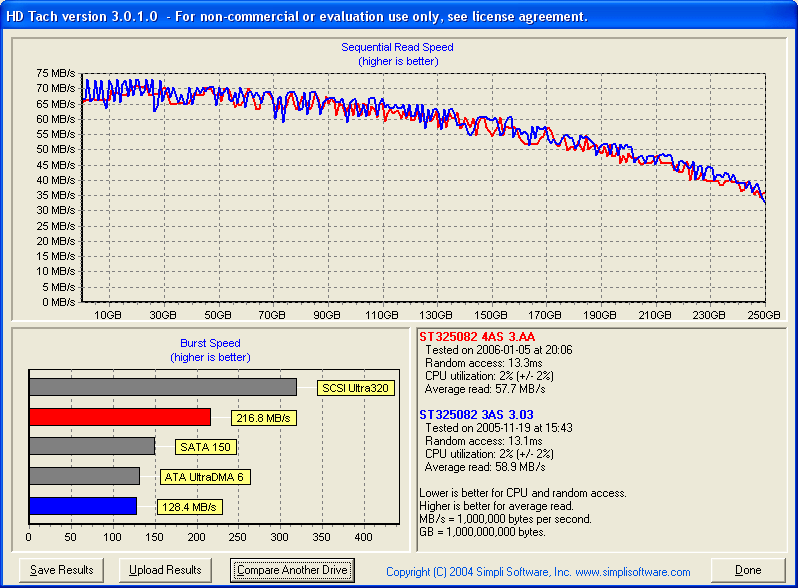Click the 128.4 MB/s yellow label
This screenshot has width=798, height=588.
190,508
